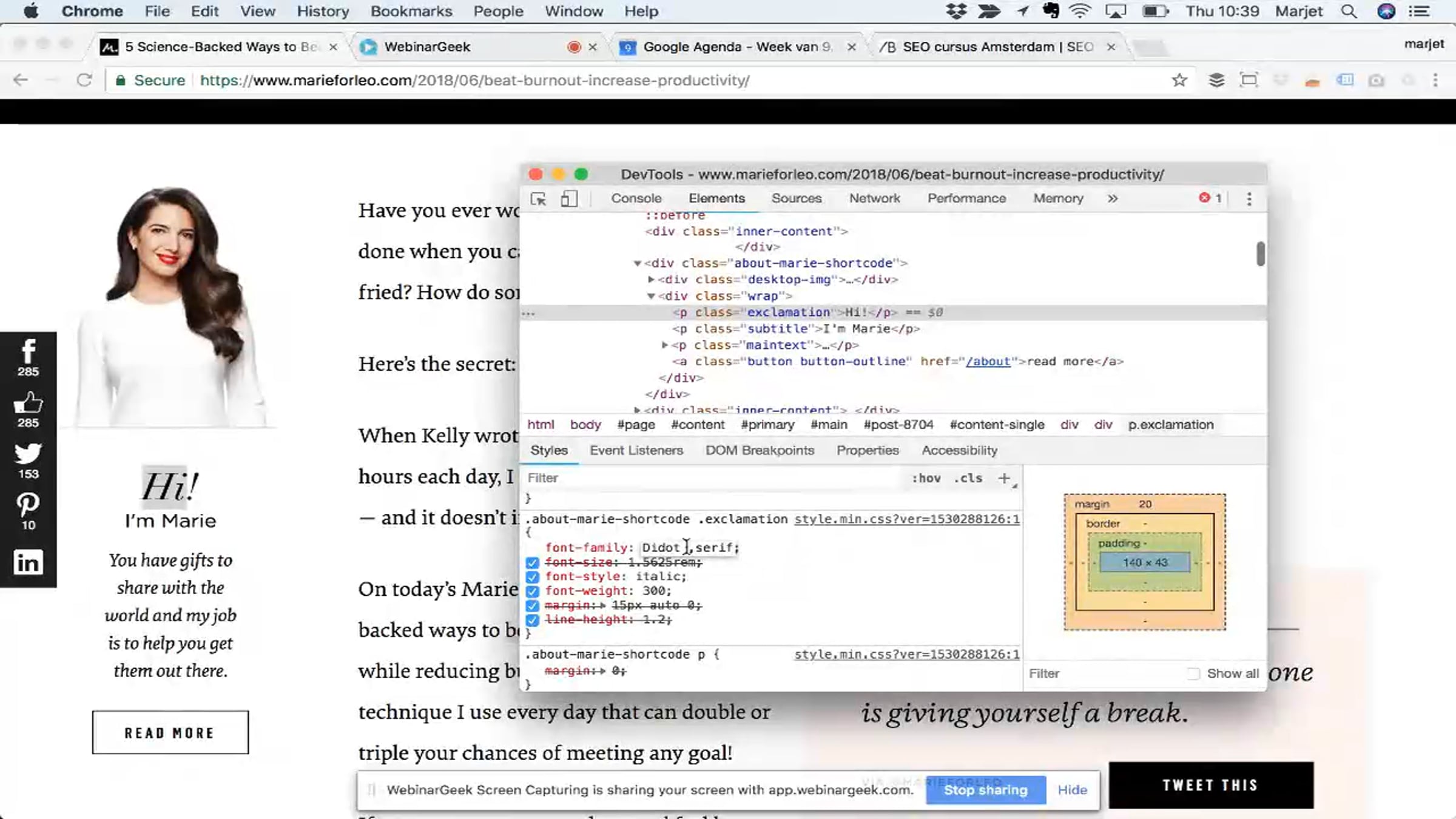This screenshot has height=819, width=1456.
Task: Click the Stop sharing button
Action: tap(985, 790)
